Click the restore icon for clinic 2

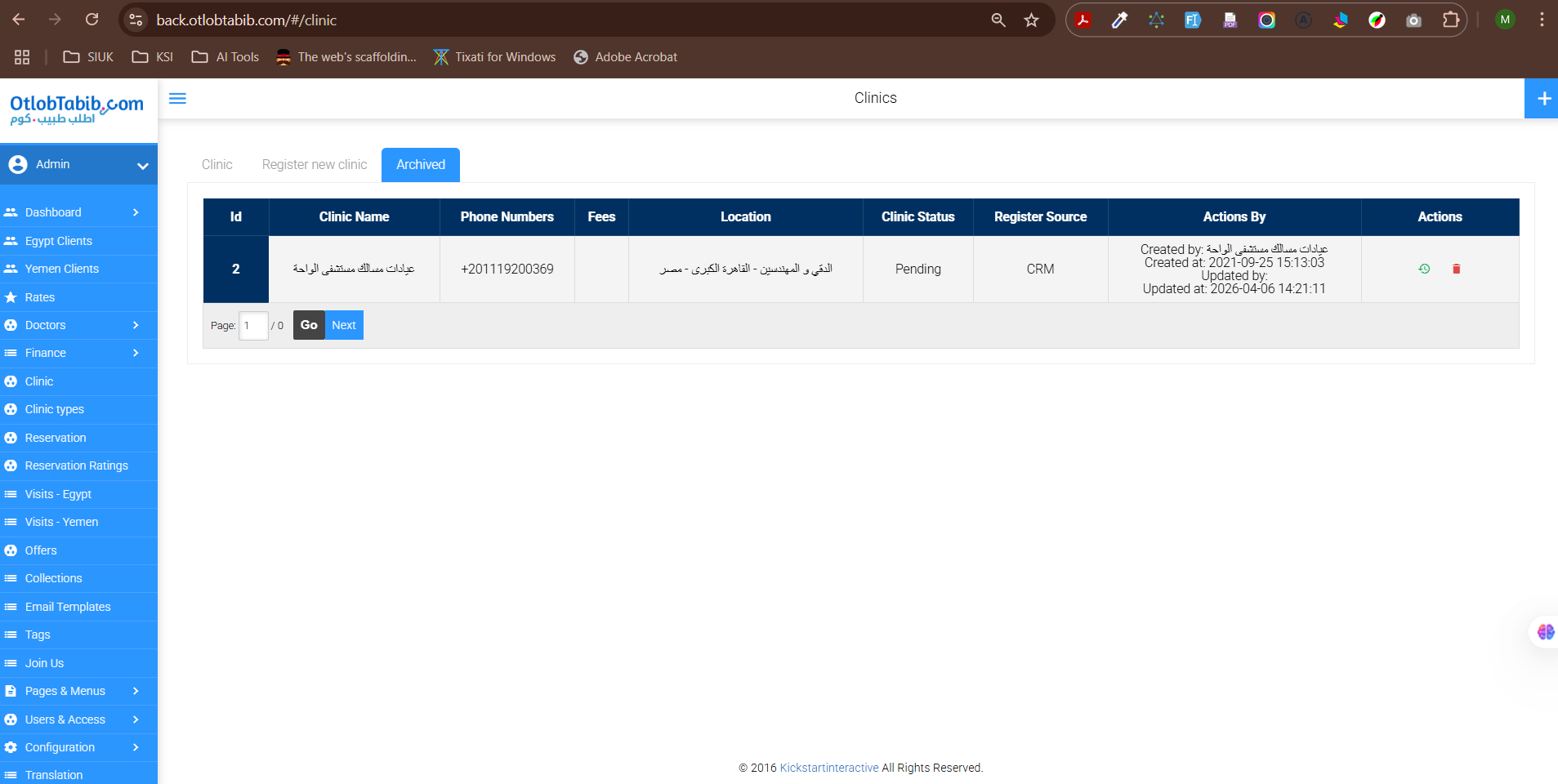tap(1424, 269)
